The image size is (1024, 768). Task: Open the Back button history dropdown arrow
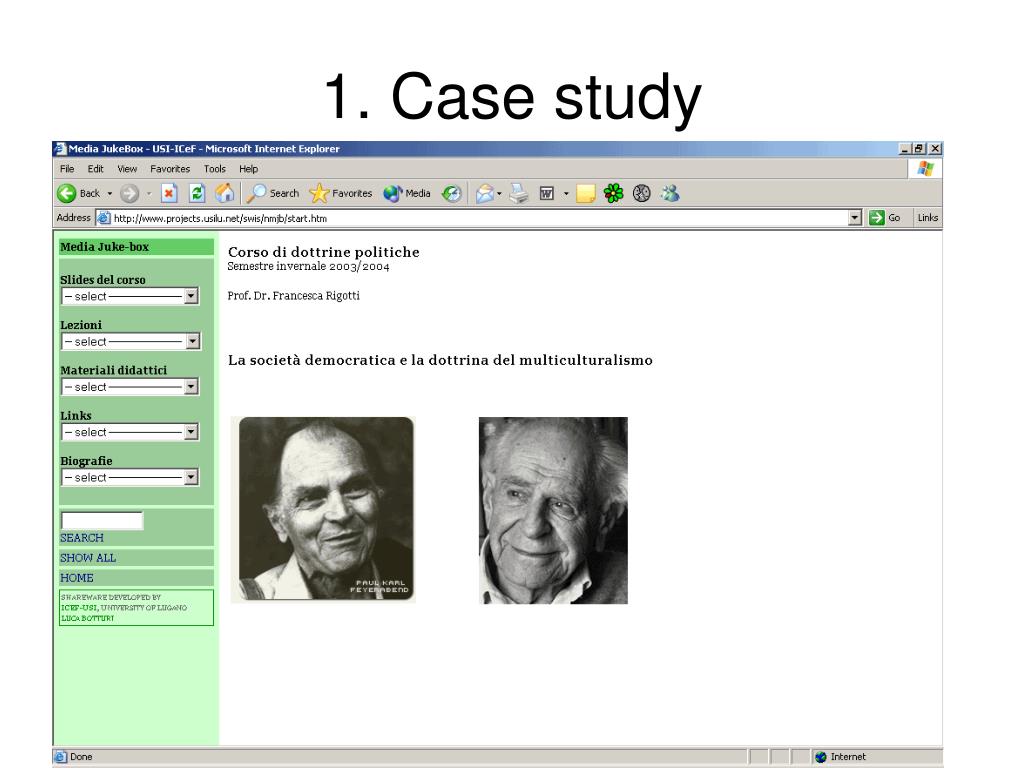[110, 193]
